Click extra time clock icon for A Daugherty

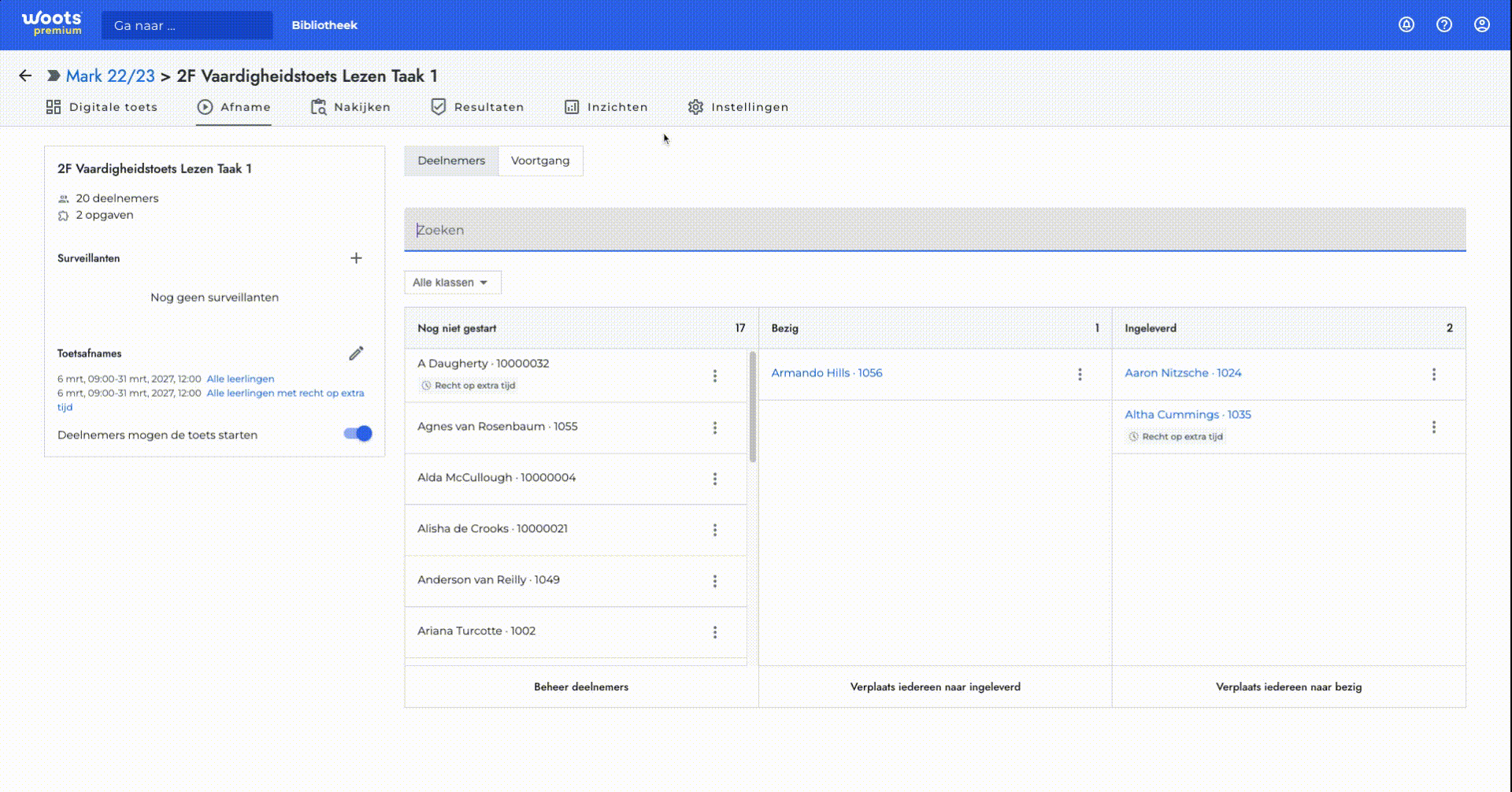[426, 386]
